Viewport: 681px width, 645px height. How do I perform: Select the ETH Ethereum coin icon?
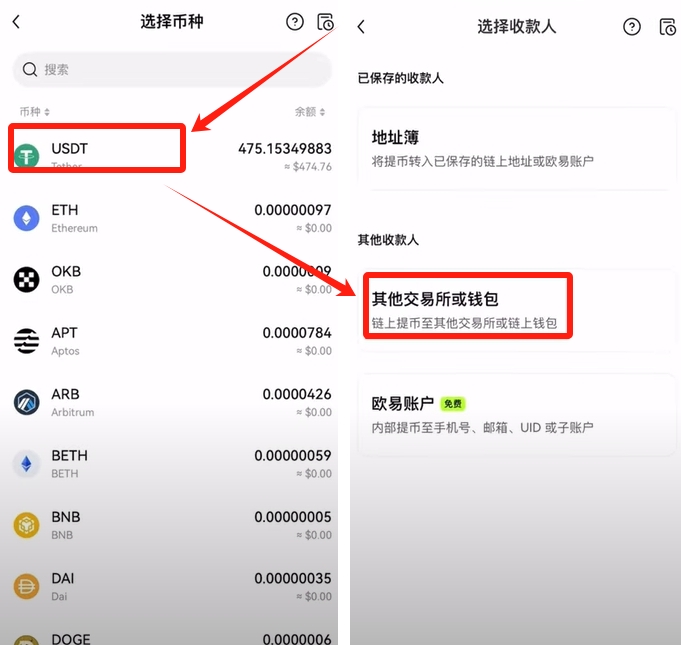coord(26,218)
